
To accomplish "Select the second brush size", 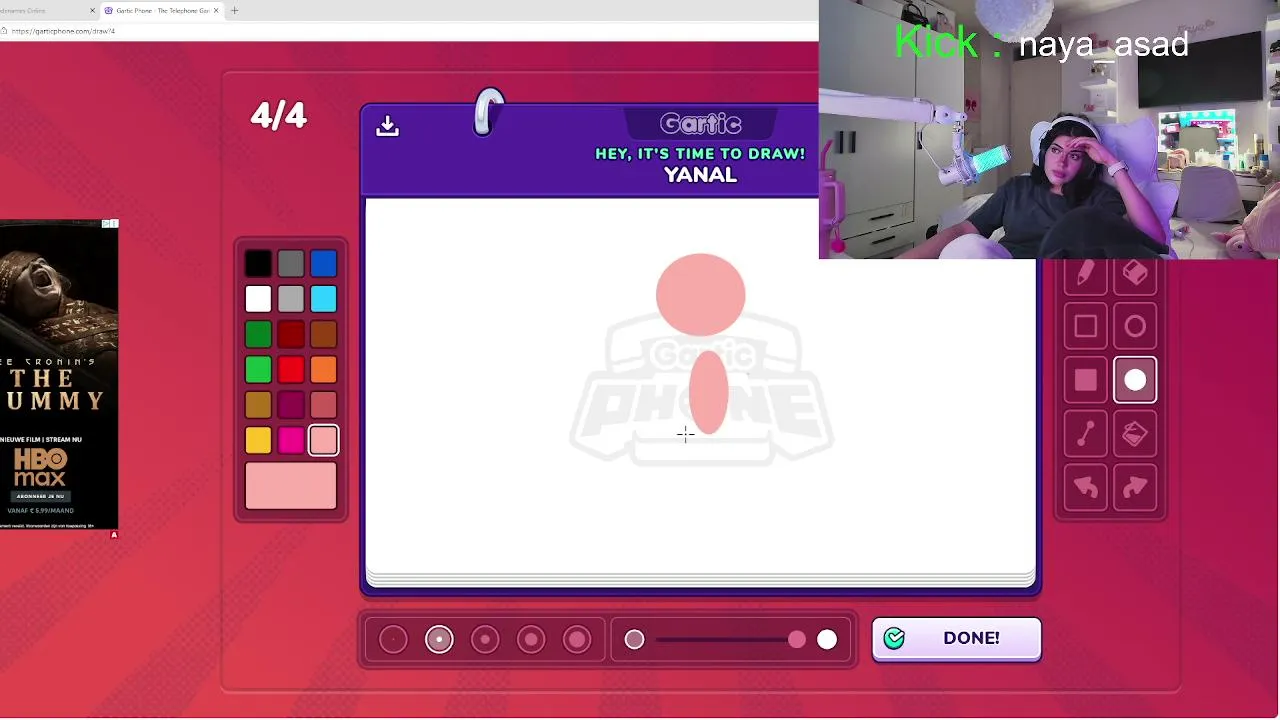I will point(439,640).
